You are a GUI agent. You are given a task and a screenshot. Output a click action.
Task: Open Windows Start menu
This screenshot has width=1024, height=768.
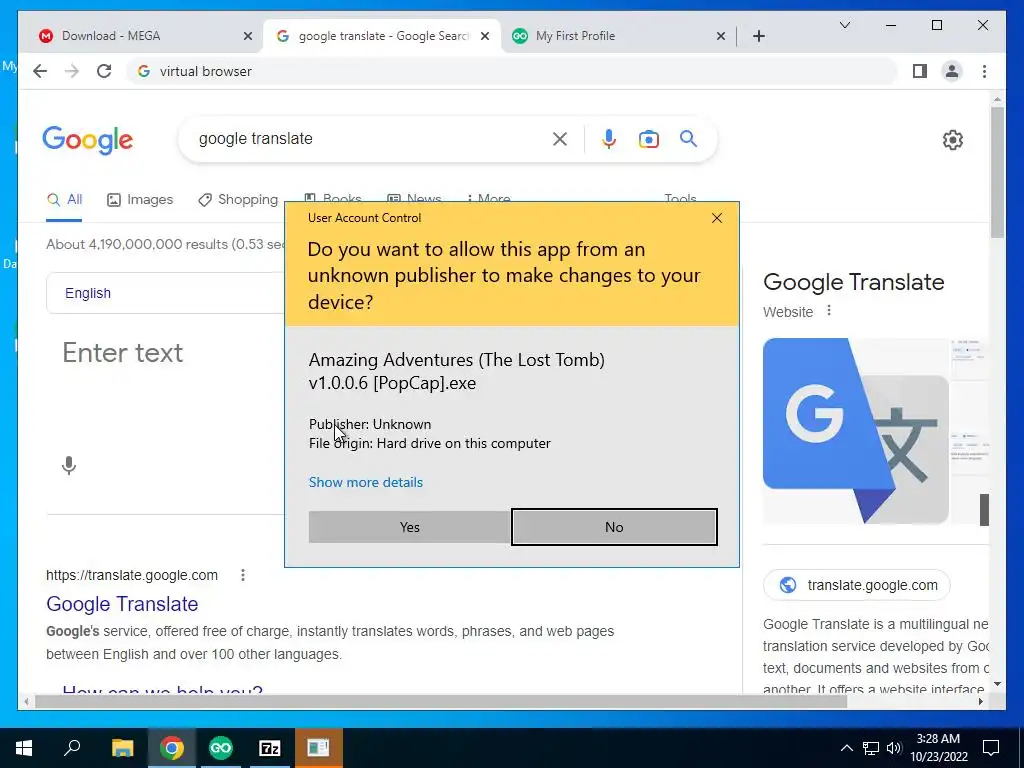coord(24,748)
